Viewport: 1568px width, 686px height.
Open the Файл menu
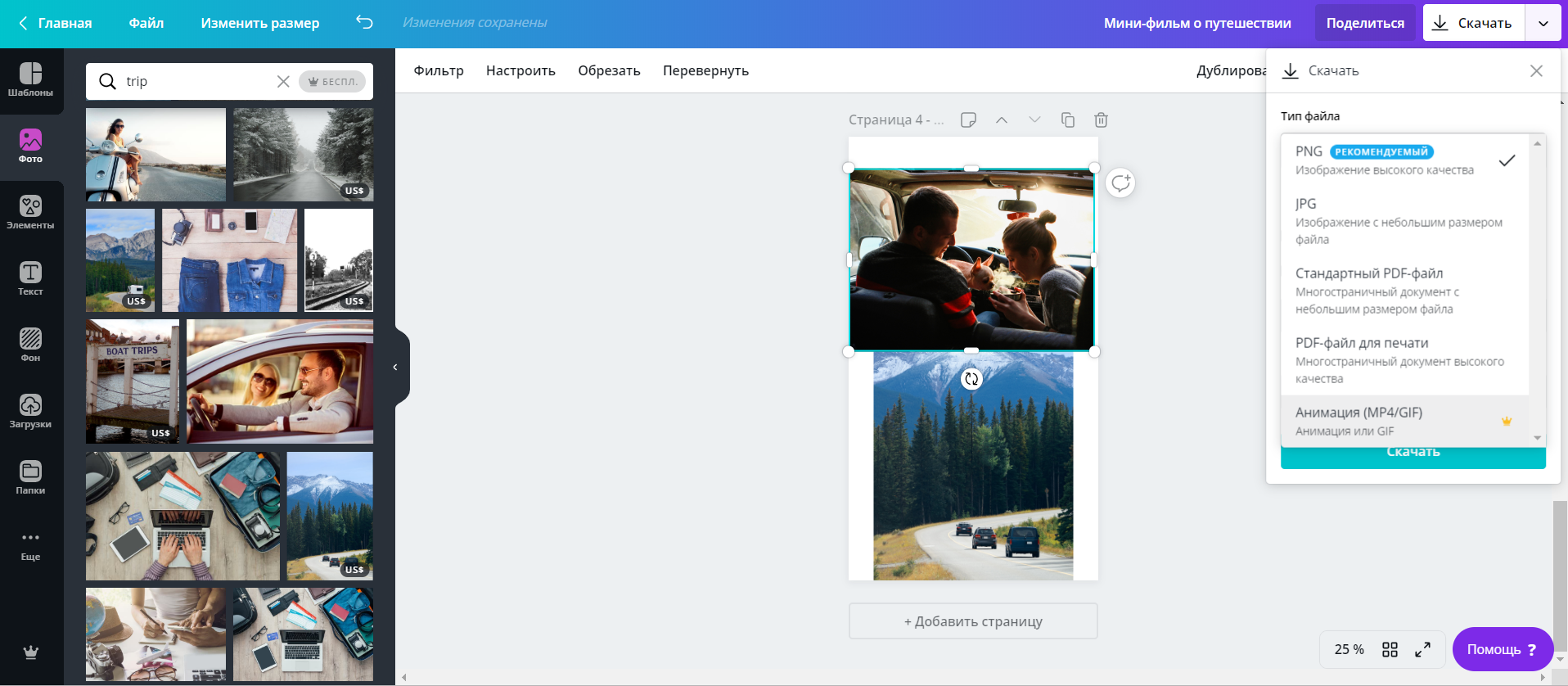[146, 23]
